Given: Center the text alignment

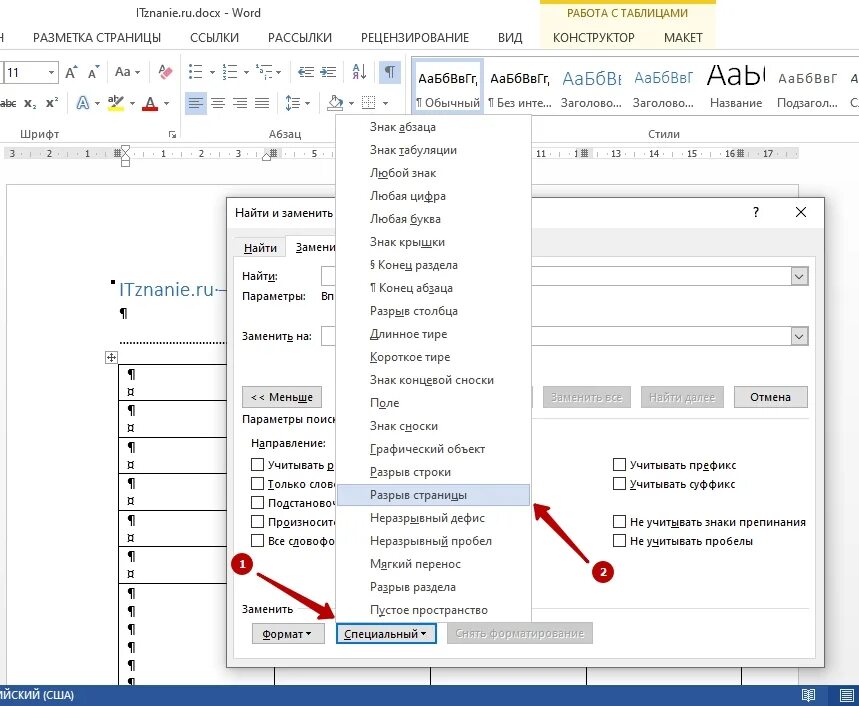Looking at the screenshot, I should (x=218, y=103).
